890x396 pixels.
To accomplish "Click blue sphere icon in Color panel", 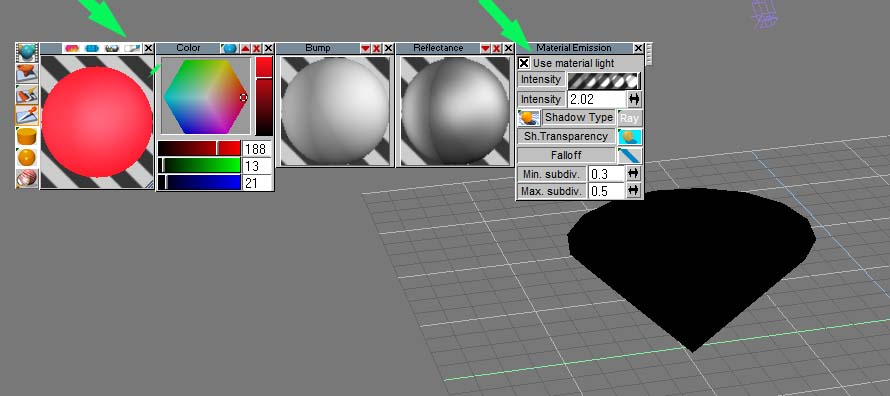I will [229, 48].
